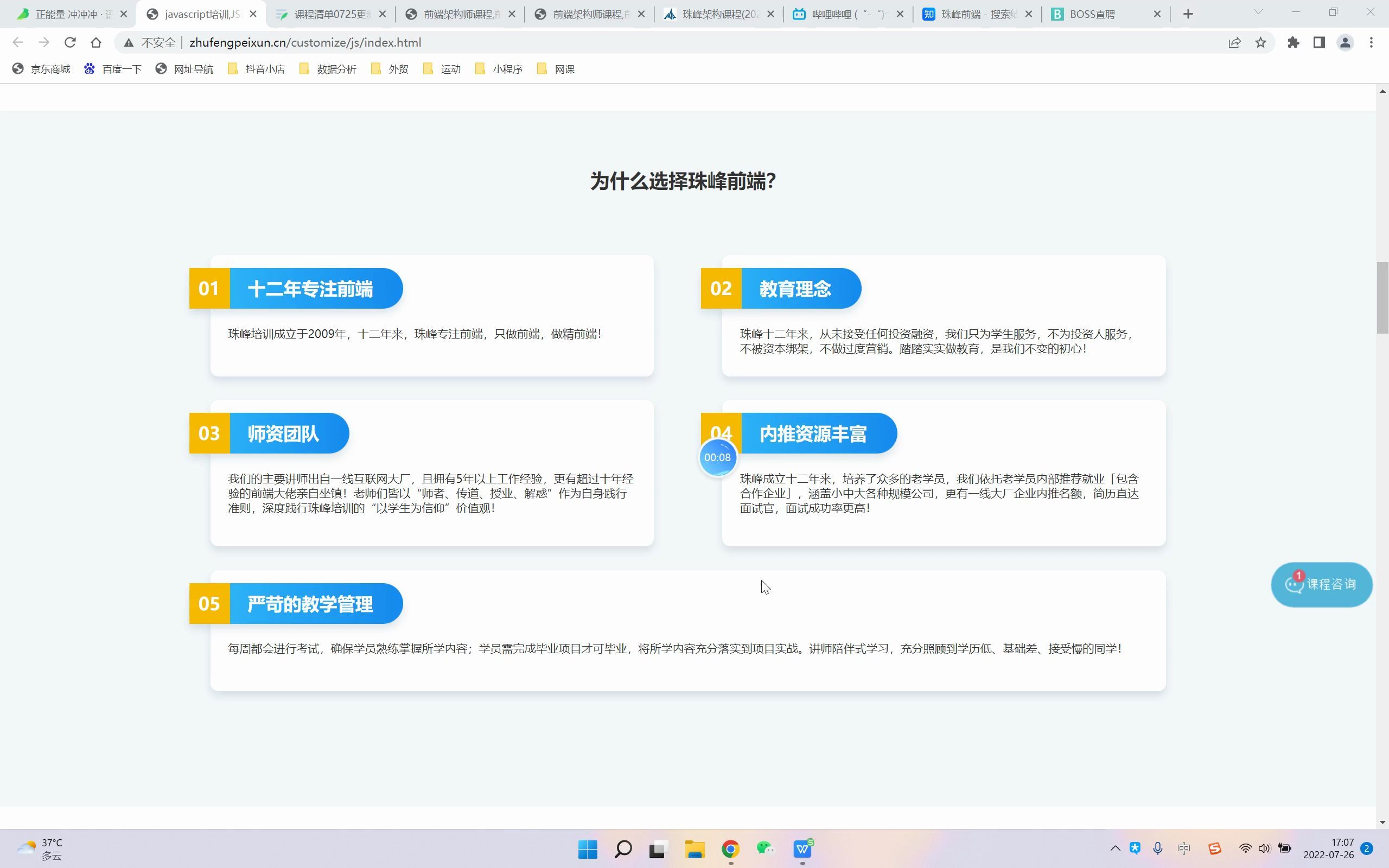Click the scrollbar up arrow
Viewport: 1389px width, 868px height.
point(1382,91)
